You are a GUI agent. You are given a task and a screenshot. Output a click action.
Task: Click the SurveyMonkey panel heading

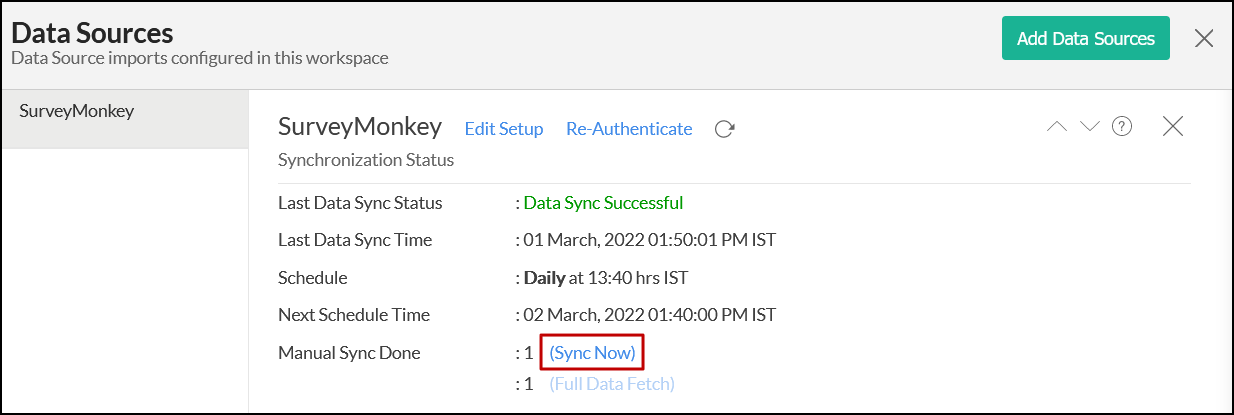click(x=359, y=127)
